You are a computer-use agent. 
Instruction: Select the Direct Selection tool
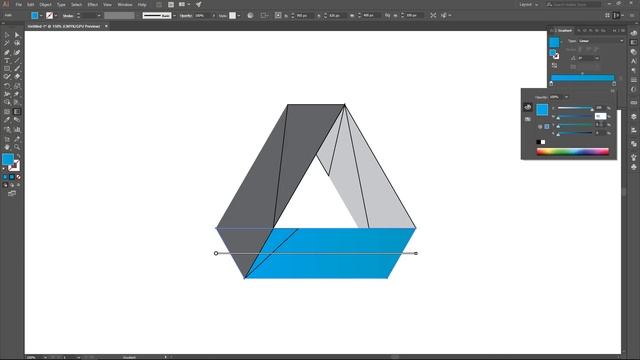pyautogui.click(x=17, y=35)
